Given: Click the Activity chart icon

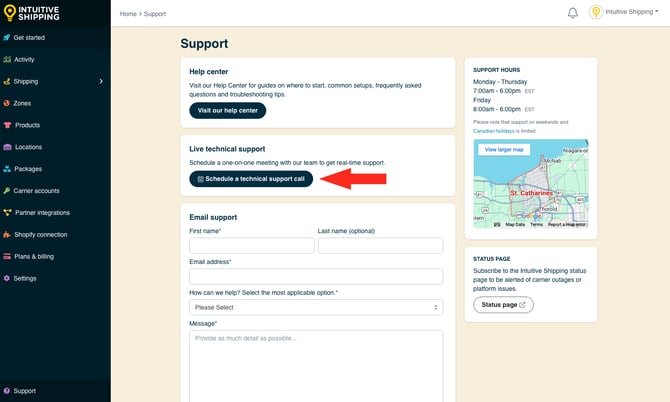Looking at the screenshot, I should pyautogui.click(x=7, y=59).
